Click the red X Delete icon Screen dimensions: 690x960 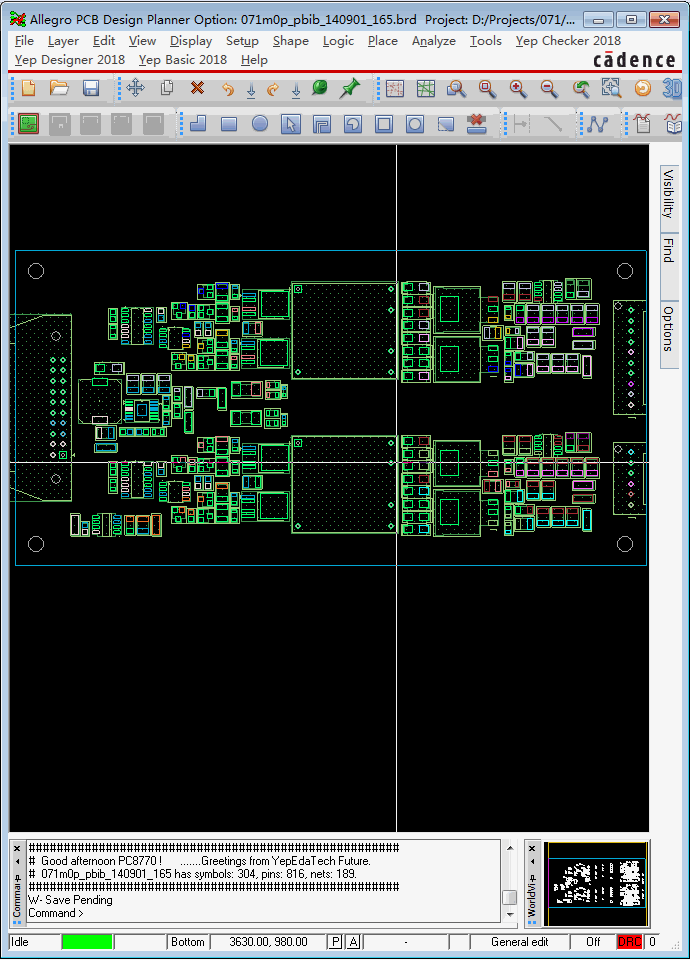(x=197, y=88)
